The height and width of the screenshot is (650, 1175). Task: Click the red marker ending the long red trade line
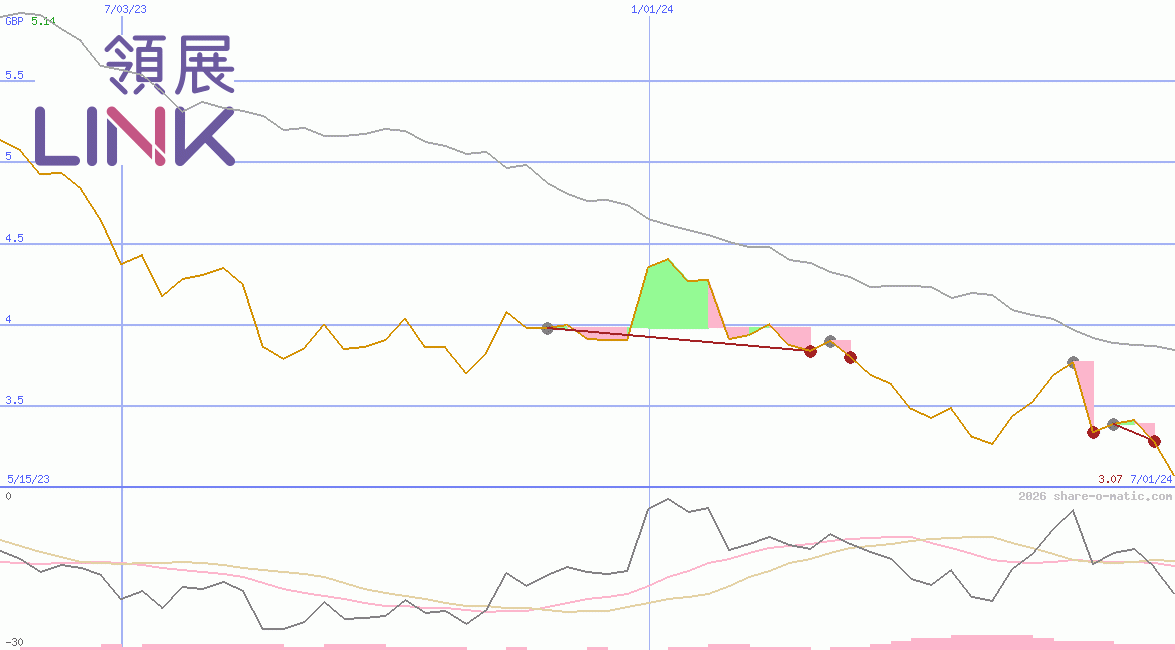(810, 351)
